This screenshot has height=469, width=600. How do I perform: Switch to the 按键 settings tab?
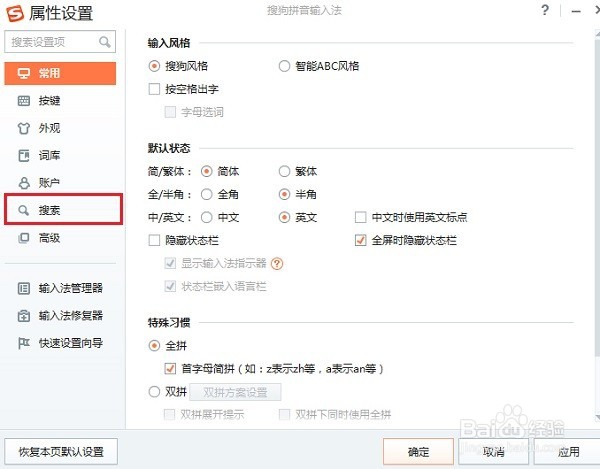(60, 101)
